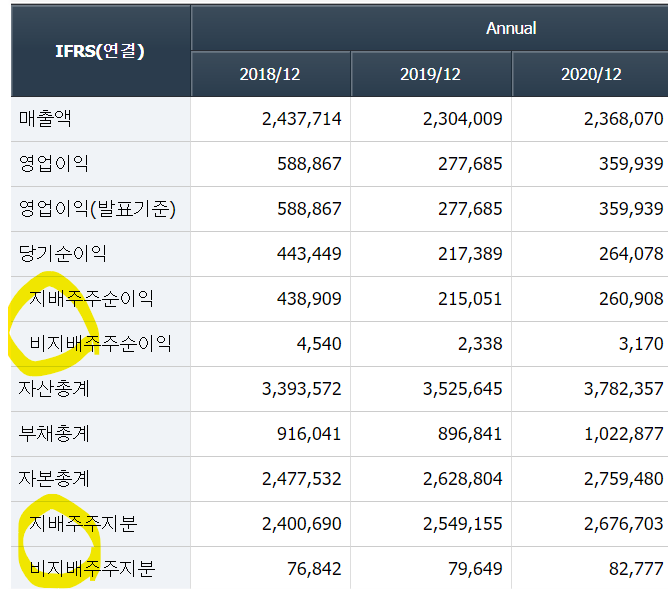Click the 438,909 value

tap(309, 299)
